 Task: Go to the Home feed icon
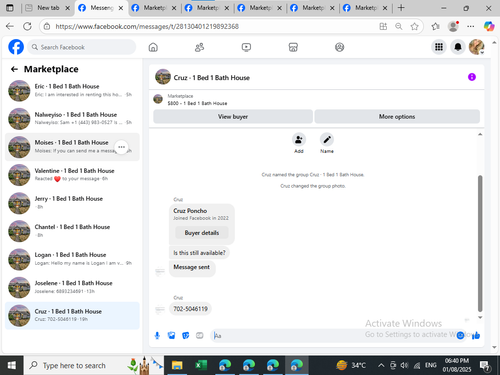[x=153, y=47]
